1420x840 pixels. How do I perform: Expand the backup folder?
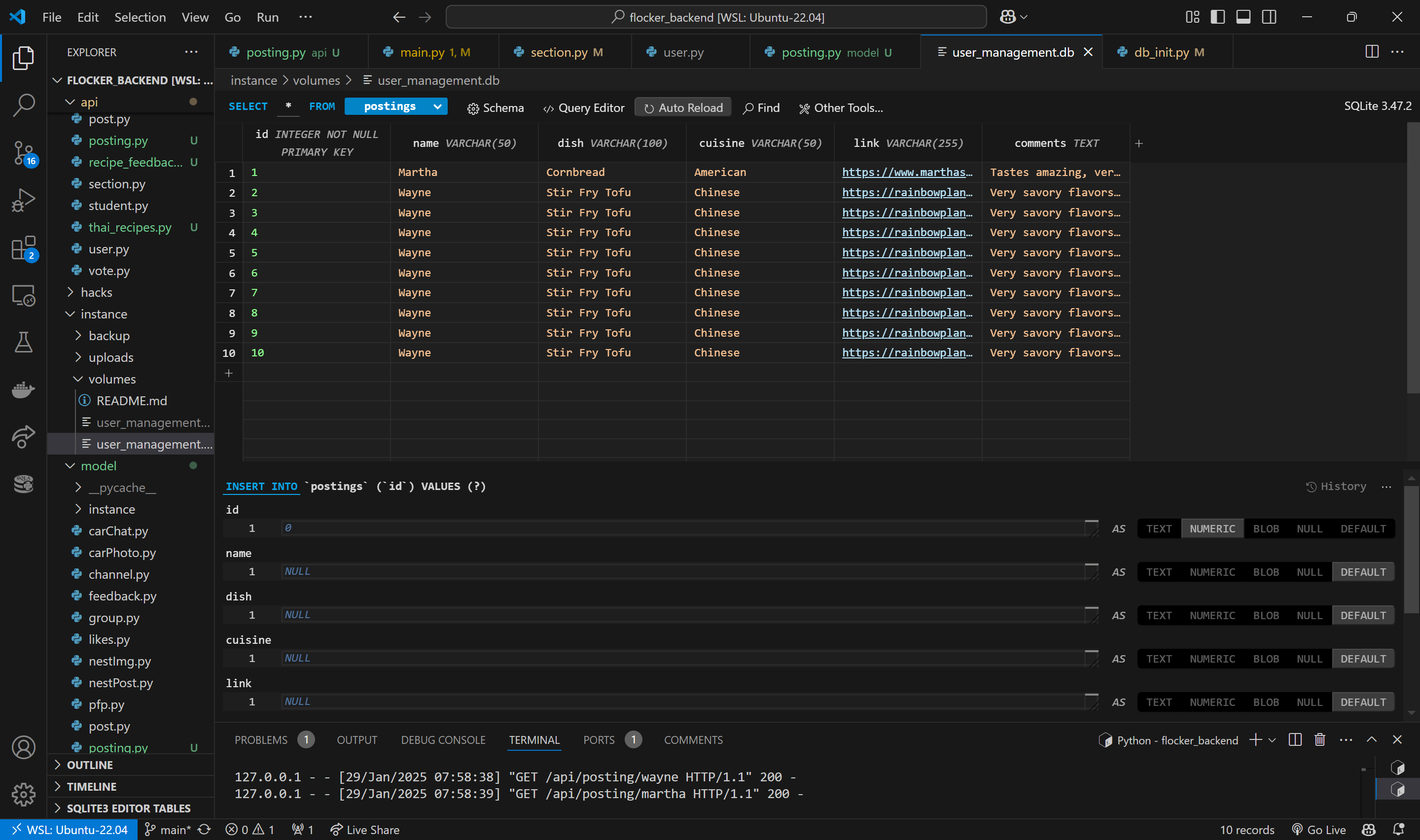[x=78, y=336]
